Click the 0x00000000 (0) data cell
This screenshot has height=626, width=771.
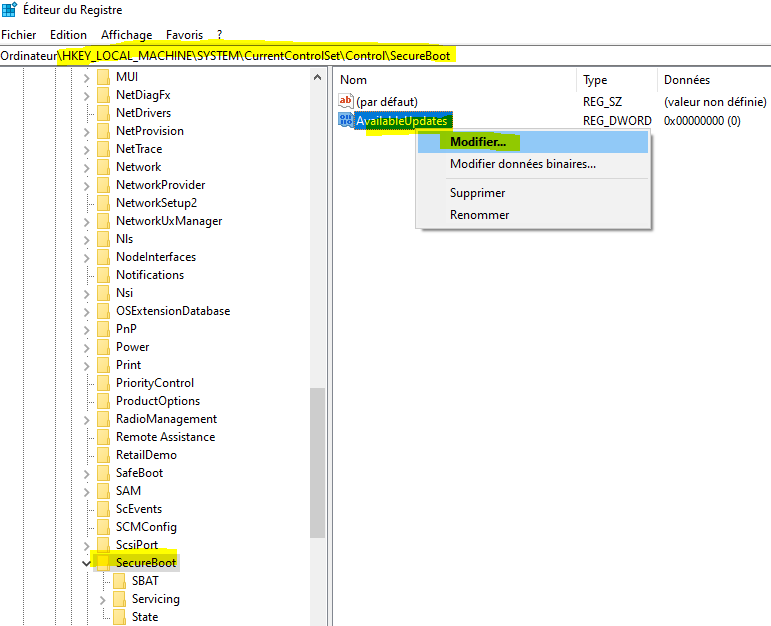click(702, 121)
